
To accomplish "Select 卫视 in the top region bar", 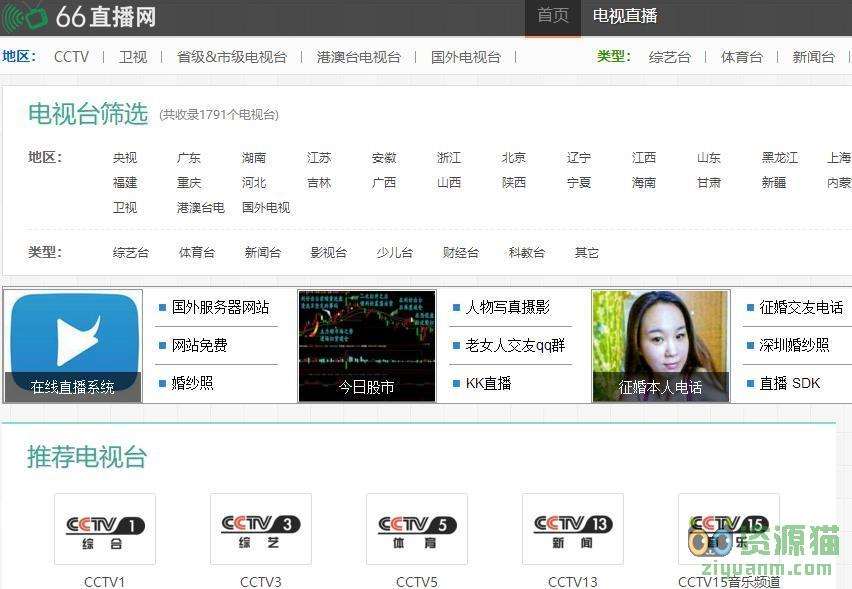I will click(133, 57).
